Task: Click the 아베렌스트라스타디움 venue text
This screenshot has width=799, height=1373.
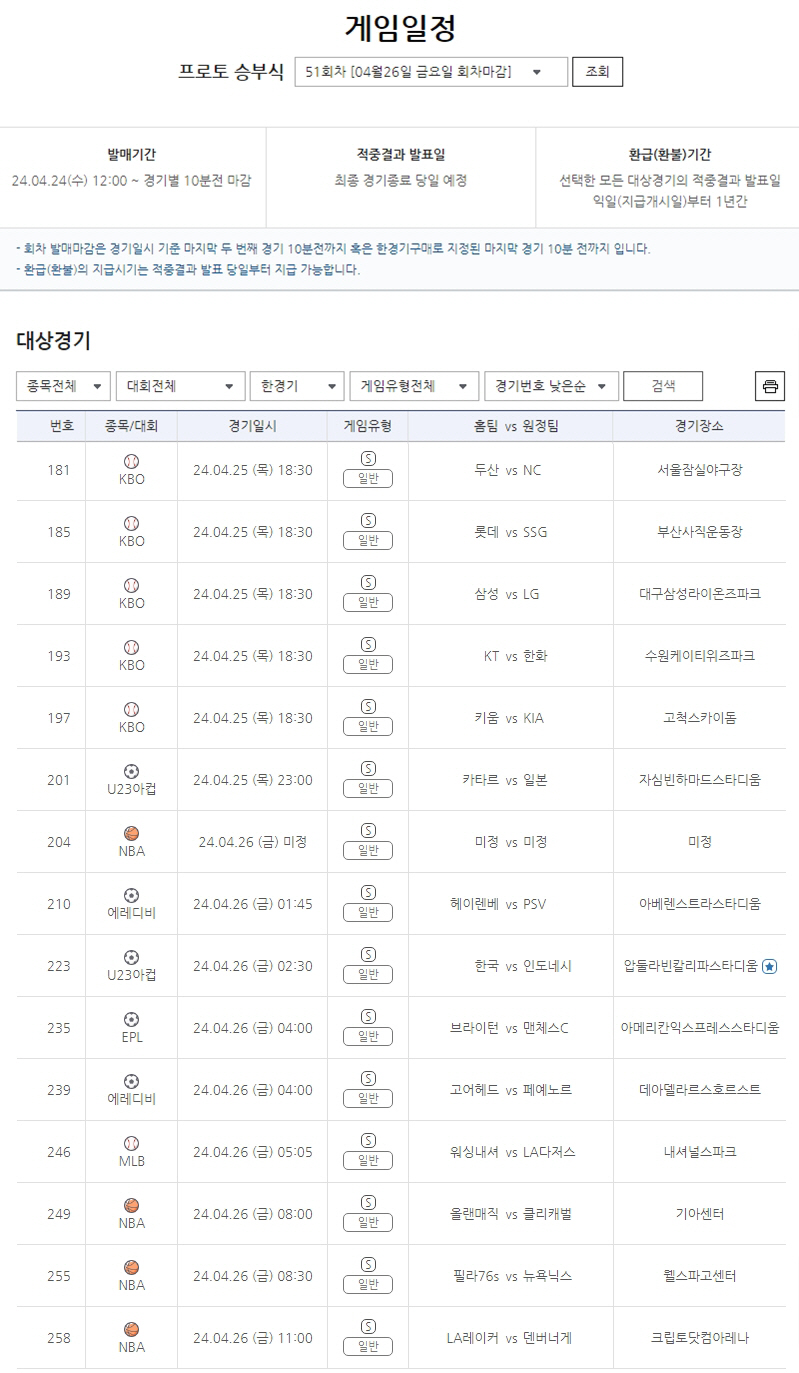Action: [700, 904]
